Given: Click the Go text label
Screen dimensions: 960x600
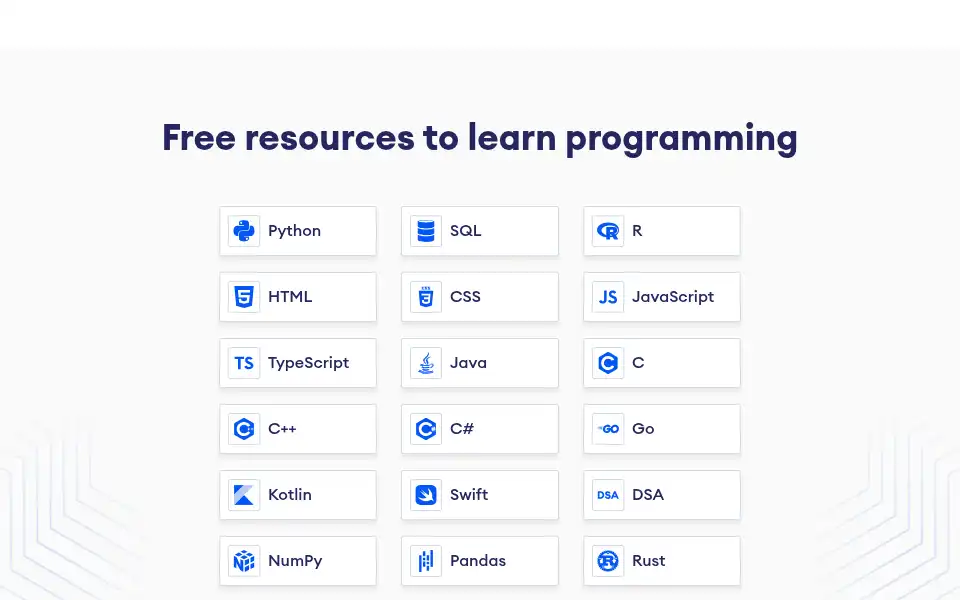Looking at the screenshot, I should point(643,429).
